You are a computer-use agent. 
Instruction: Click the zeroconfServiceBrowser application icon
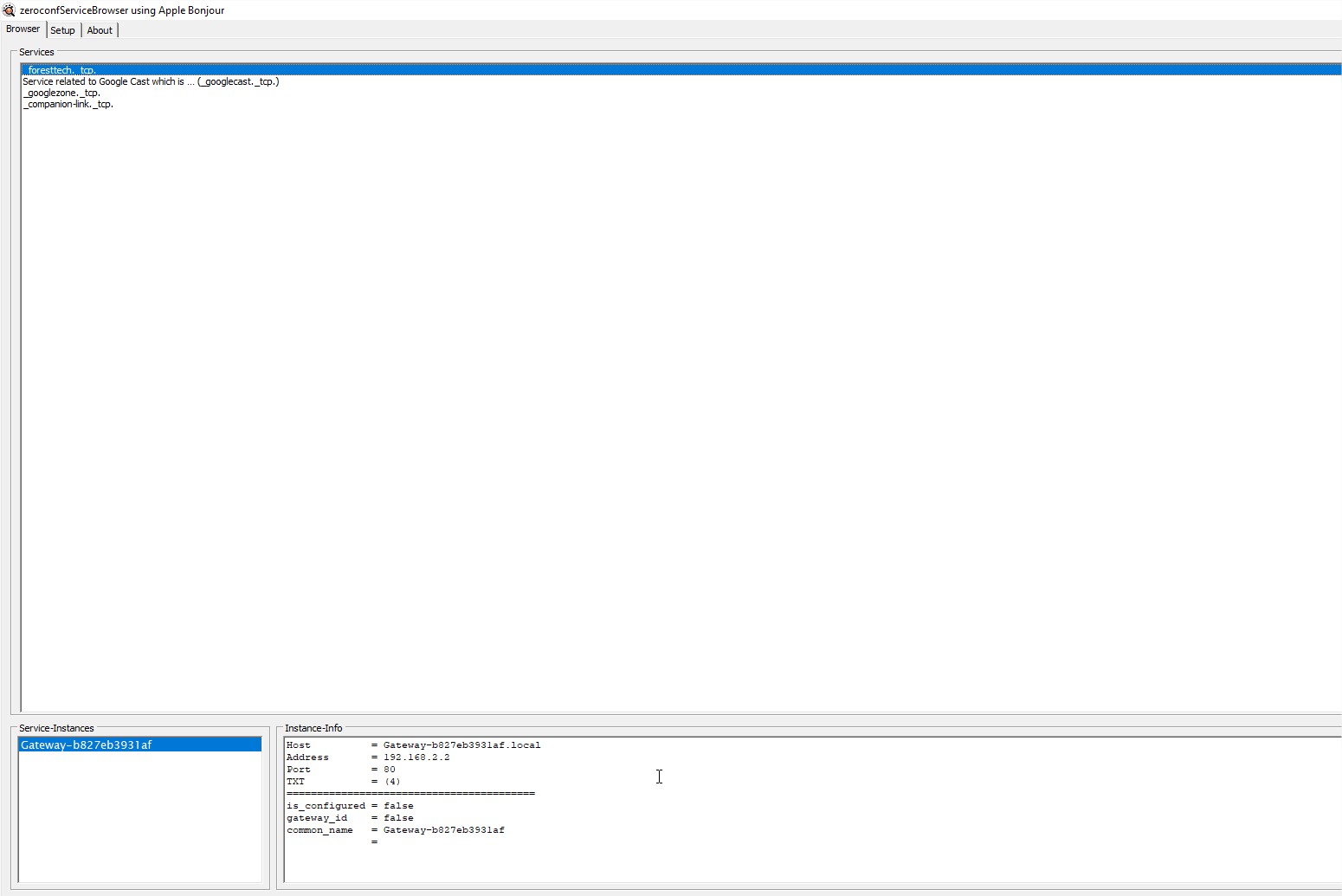(9, 10)
